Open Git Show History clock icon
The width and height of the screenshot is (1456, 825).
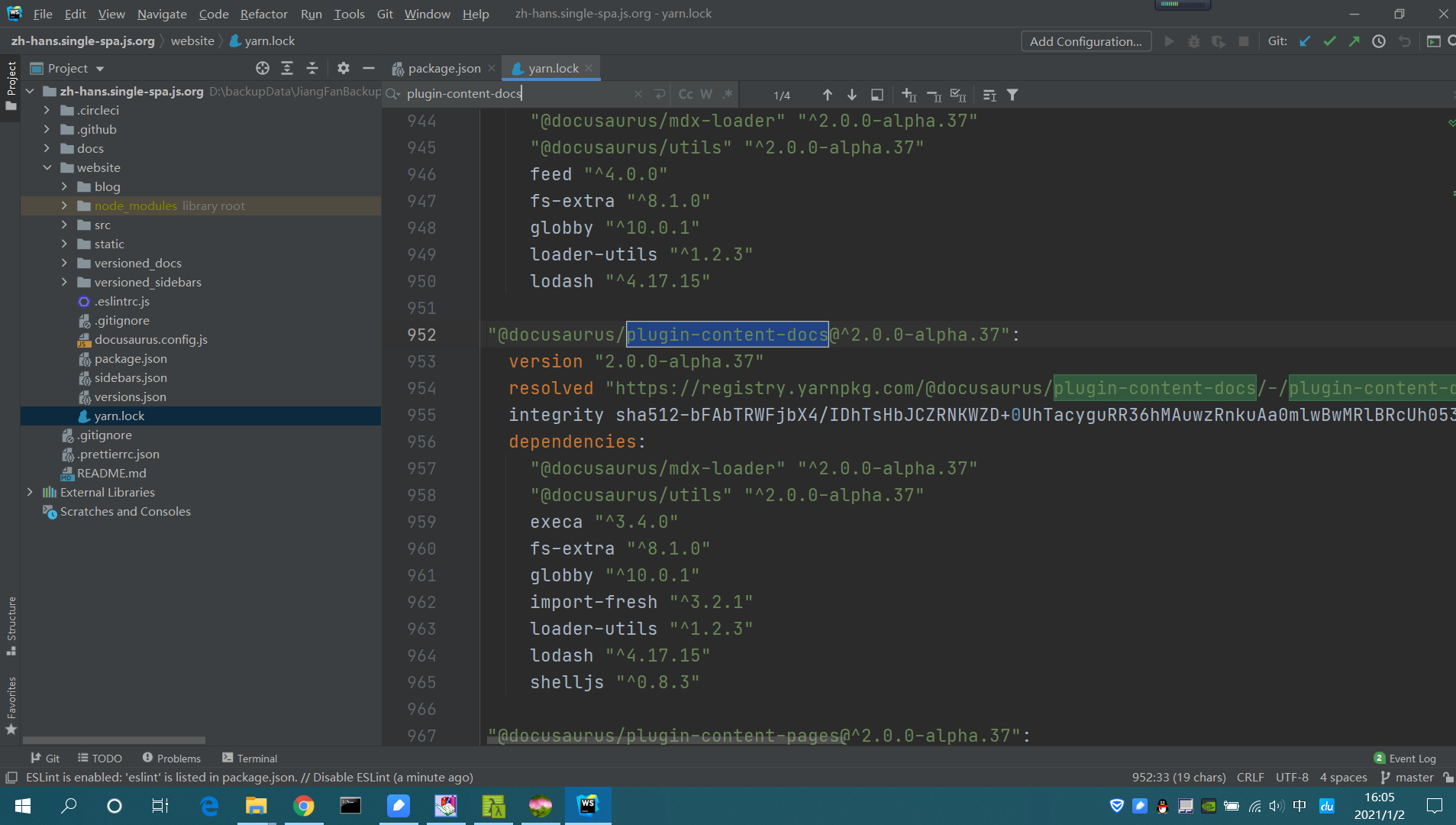[1379, 41]
